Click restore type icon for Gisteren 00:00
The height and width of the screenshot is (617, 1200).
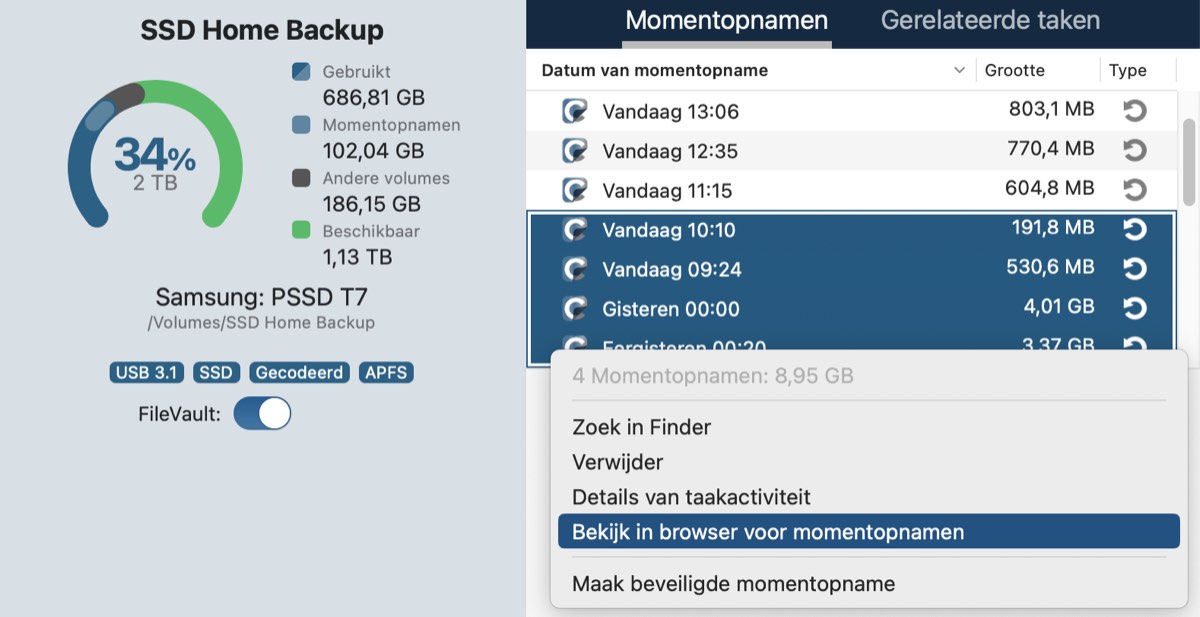(1134, 308)
